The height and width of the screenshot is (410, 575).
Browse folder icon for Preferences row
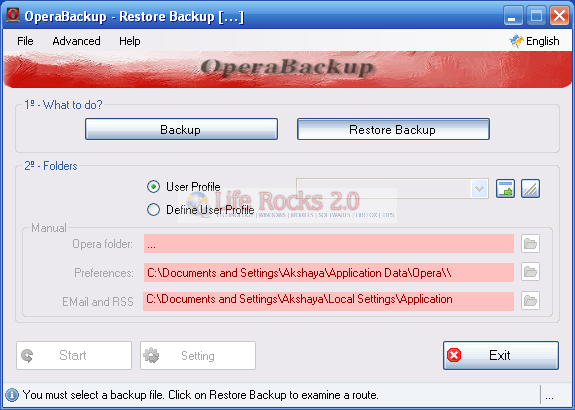530,272
